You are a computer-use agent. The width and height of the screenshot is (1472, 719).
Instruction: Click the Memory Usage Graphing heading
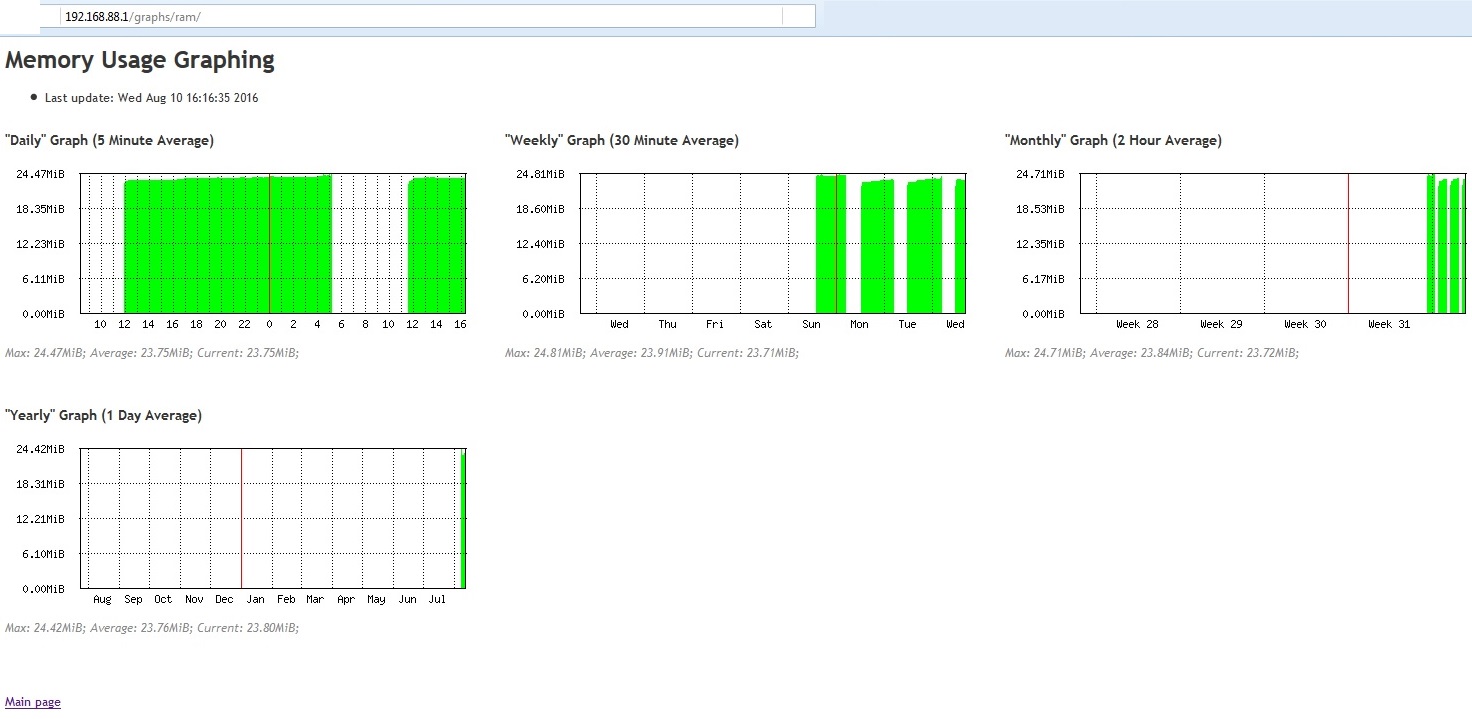point(140,60)
